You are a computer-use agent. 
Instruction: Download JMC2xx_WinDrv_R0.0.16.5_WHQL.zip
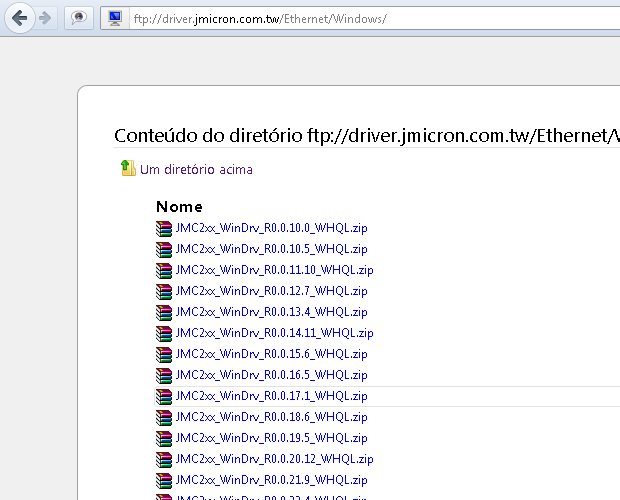pyautogui.click(x=271, y=375)
